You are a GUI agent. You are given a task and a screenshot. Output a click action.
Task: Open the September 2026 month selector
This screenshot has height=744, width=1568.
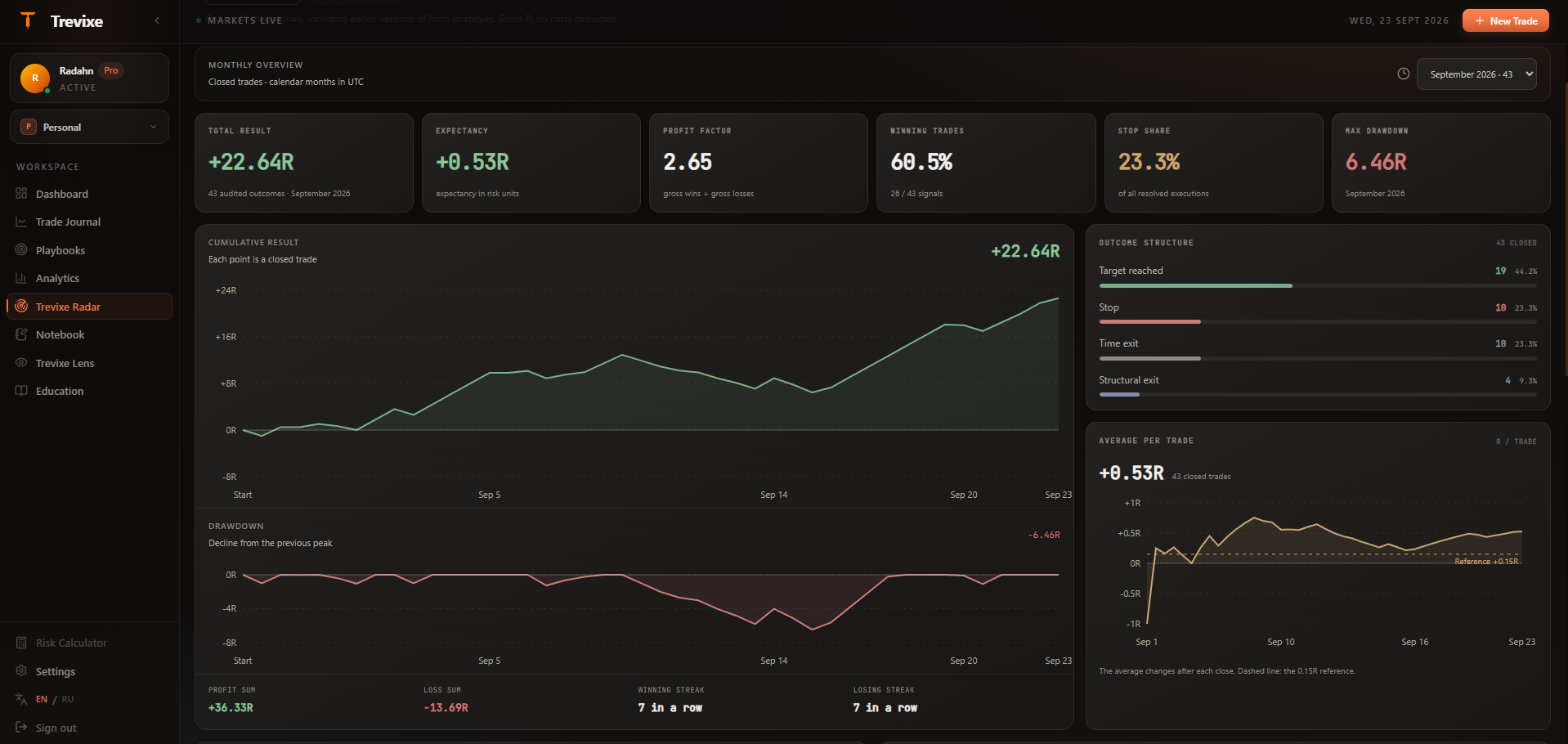pyautogui.click(x=1476, y=74)
